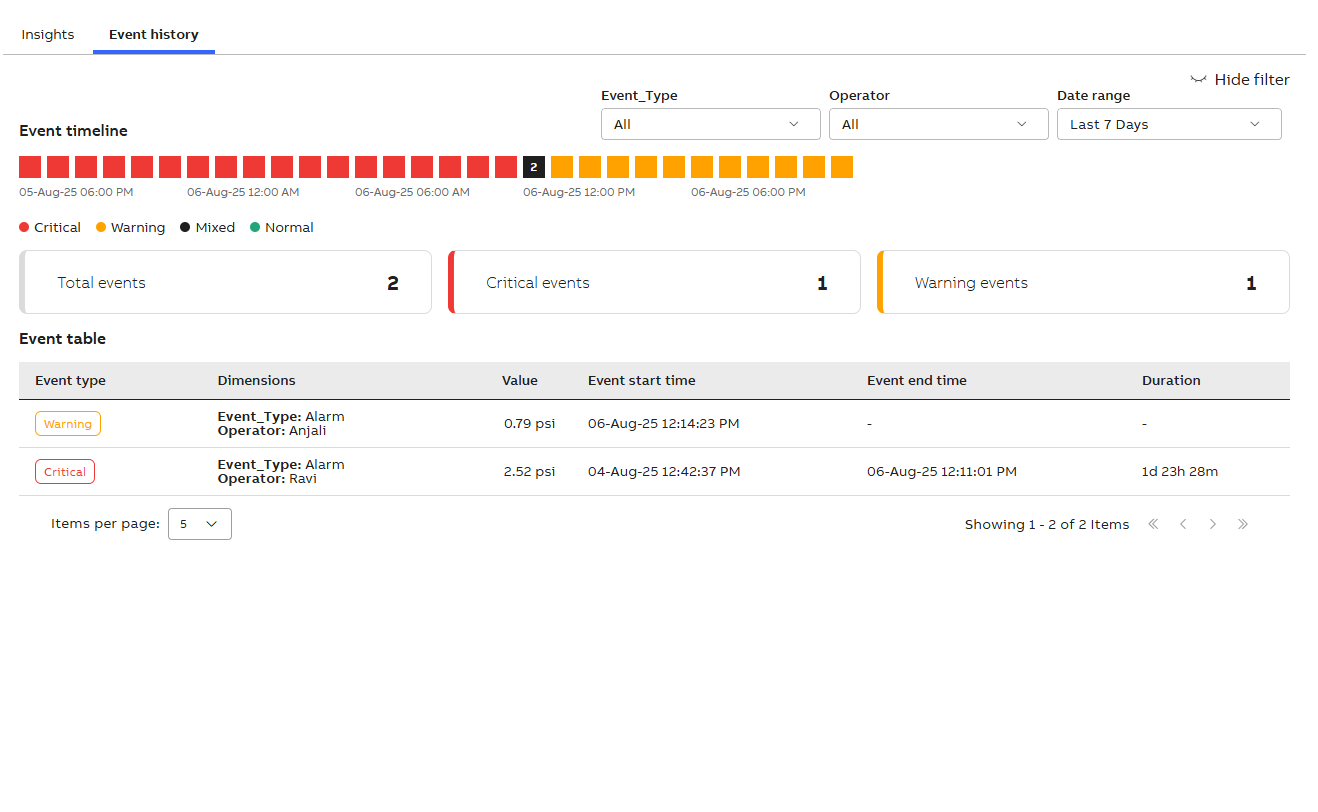Open the Date range Last 7 Days dropdown

point(1168,125)
